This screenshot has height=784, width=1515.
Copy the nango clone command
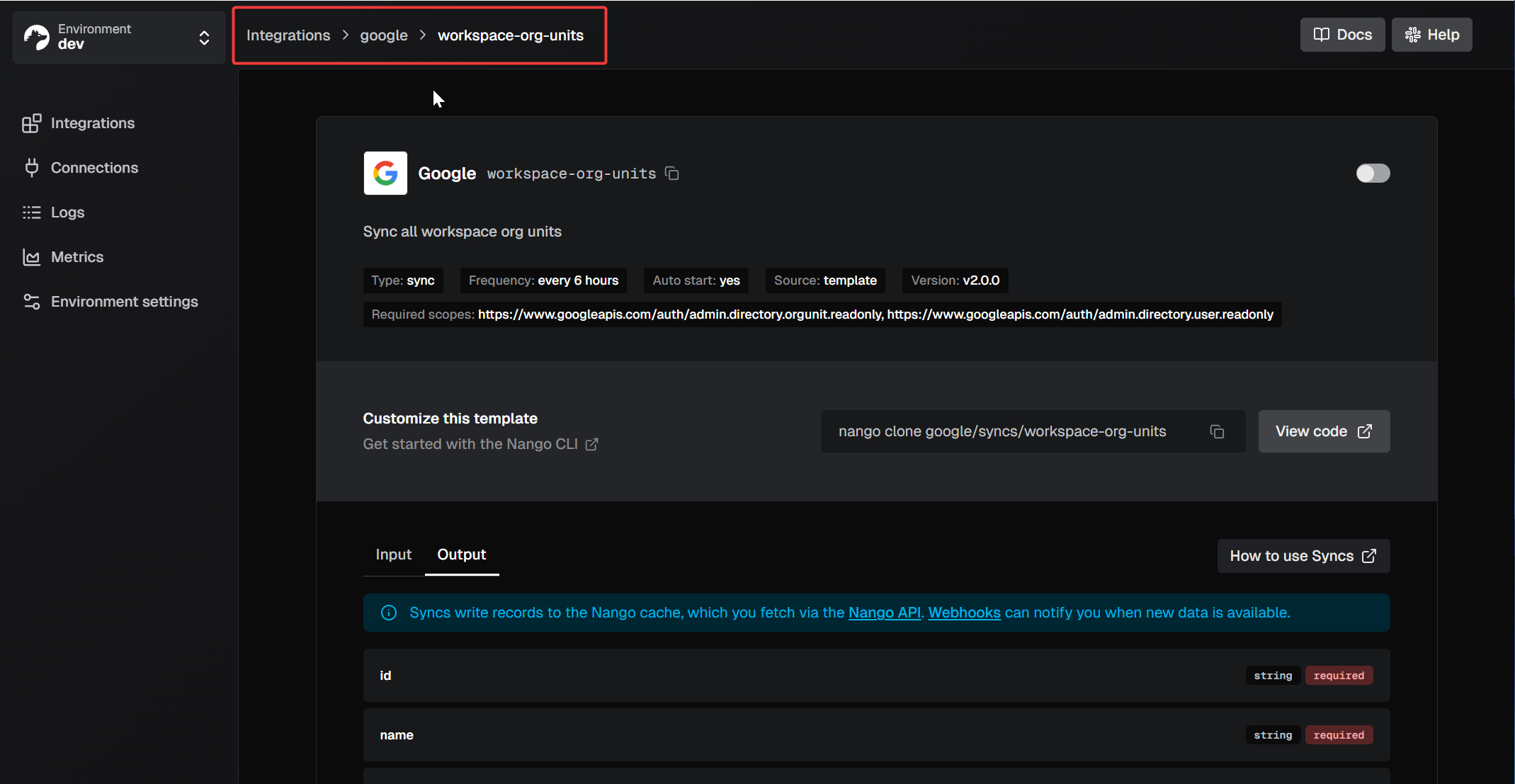coord(1217,431)
